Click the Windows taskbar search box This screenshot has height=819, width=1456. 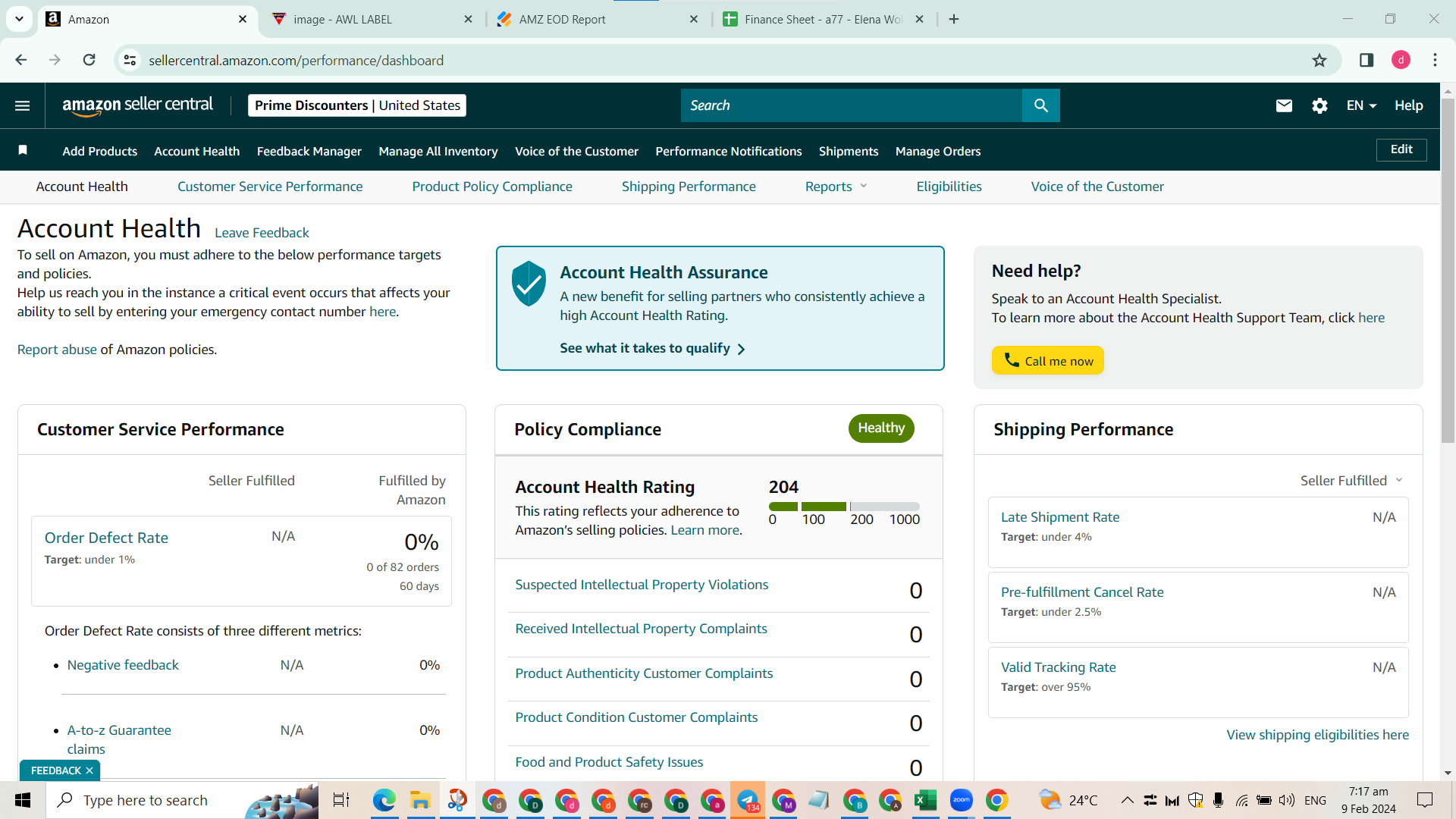click(182, 800)
